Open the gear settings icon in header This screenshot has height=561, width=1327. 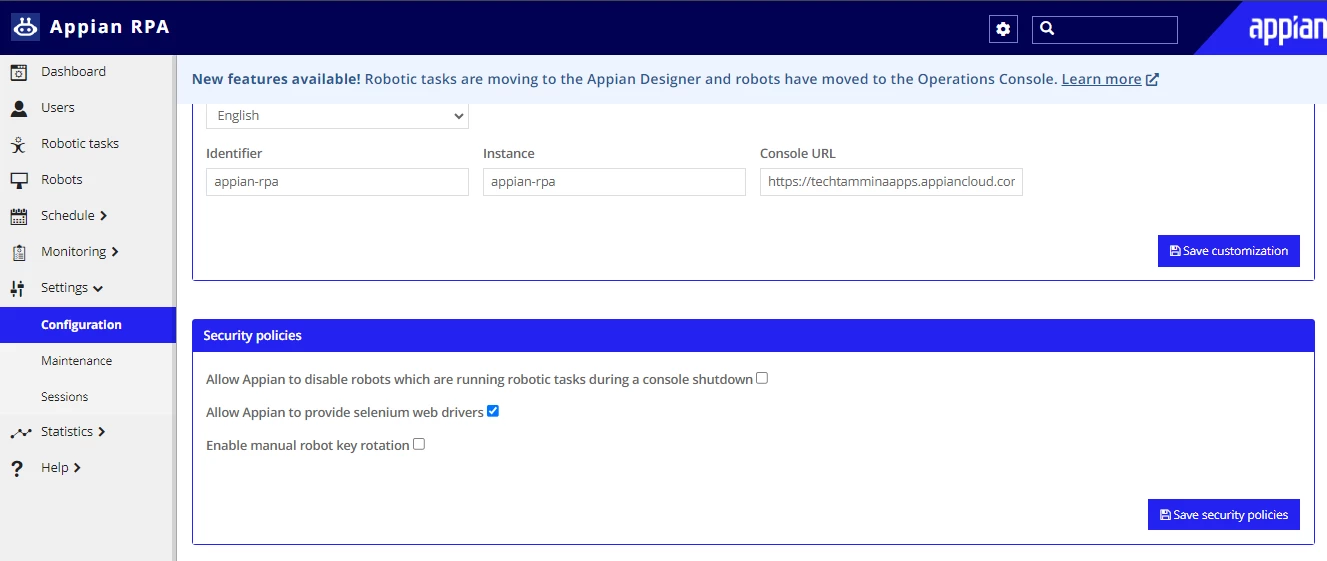[x=1003, y=29]
